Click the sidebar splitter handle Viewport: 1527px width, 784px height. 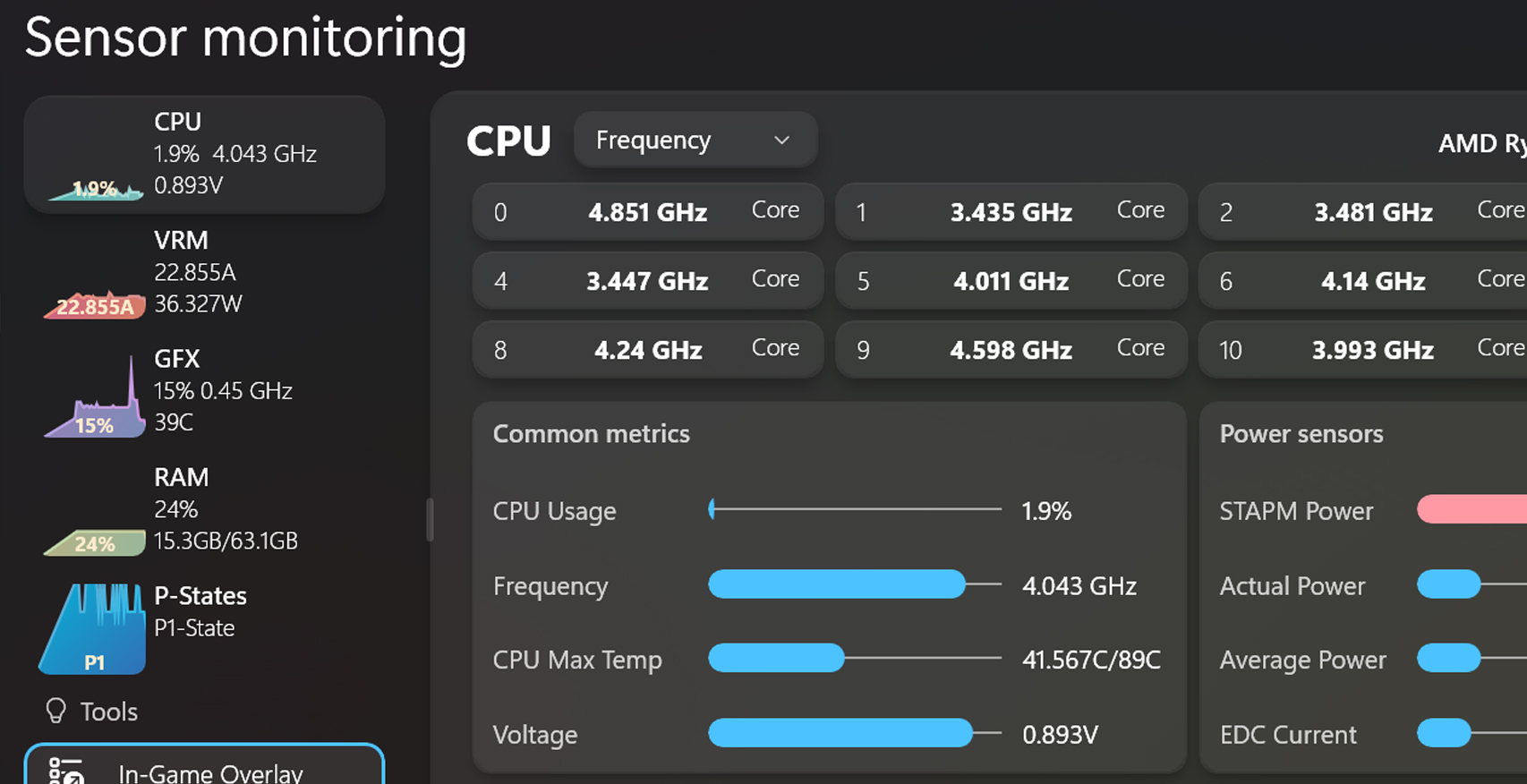click(430, 519)
